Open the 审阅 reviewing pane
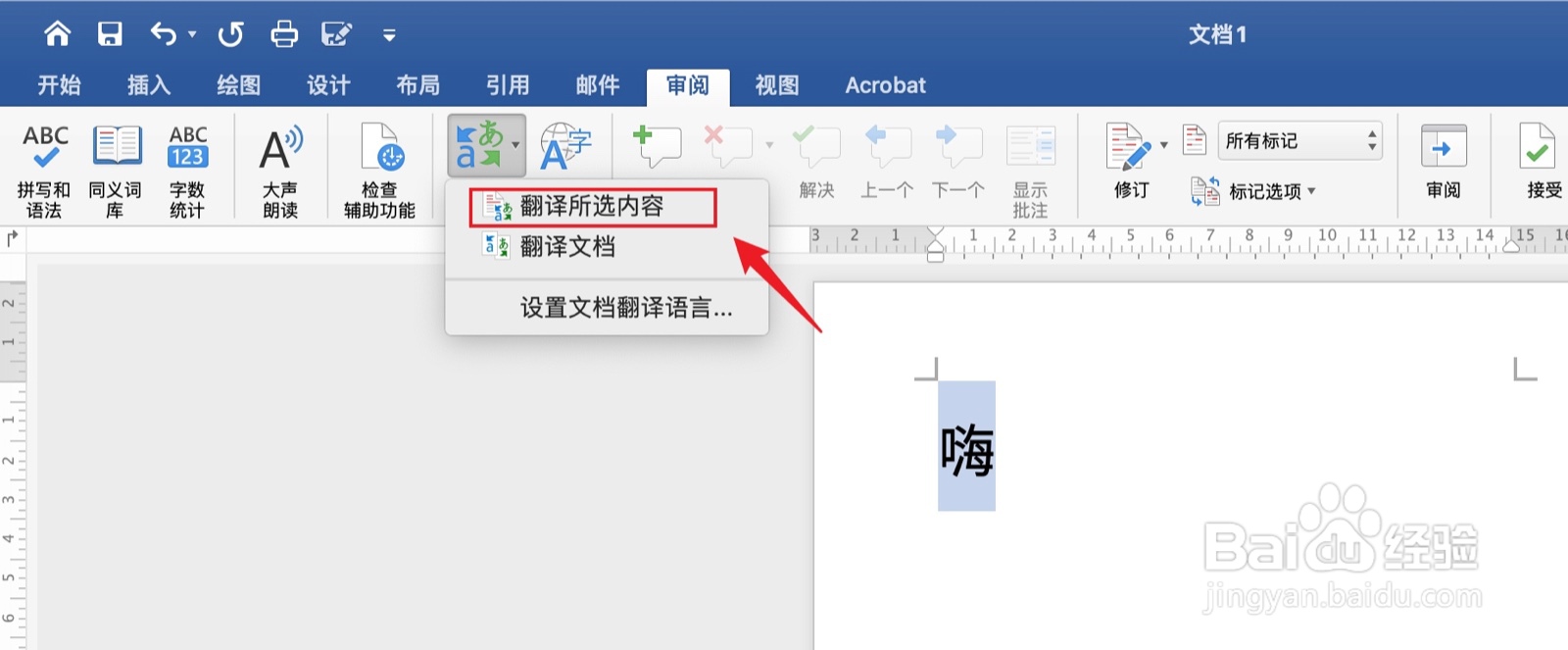 [x=1444, y=162]
